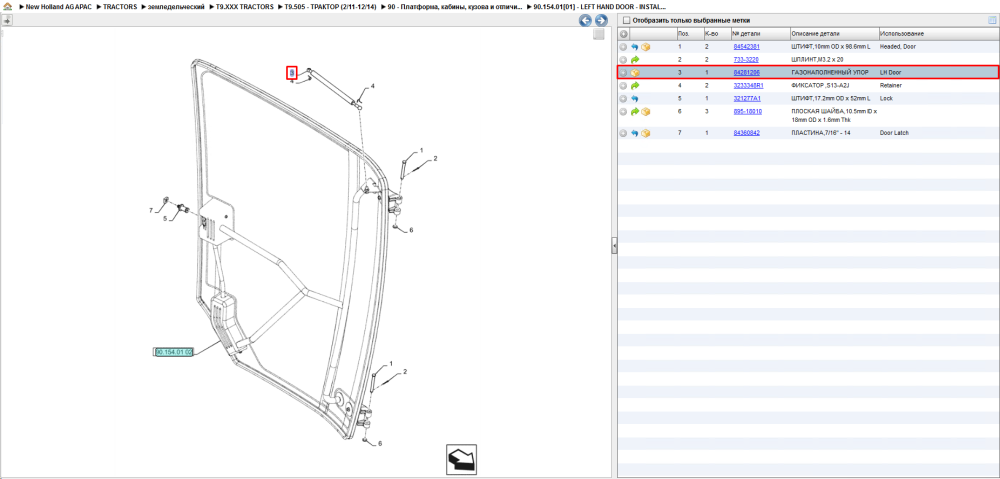This screenshot has height=479, width=1000.
Task: Click callout 6 below the upper hinge
Action: tap(411, 230)
